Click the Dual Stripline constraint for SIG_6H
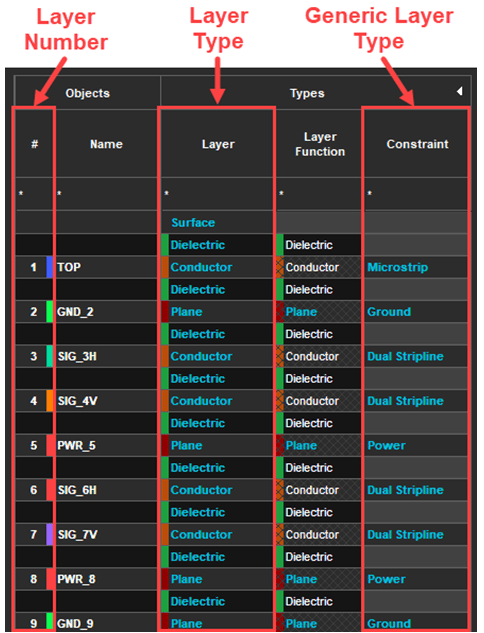484x633 pixels. tap(416, 490)
